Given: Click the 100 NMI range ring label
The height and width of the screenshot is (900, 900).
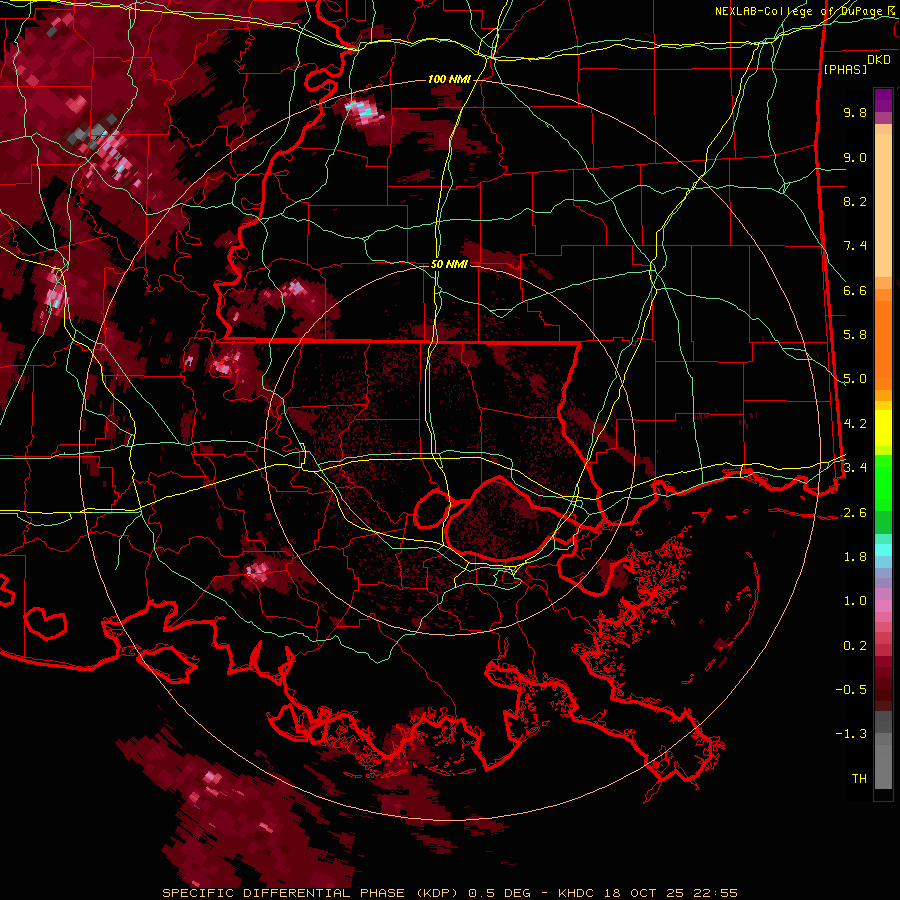Looking at the screenshot, I should coord(449,79).
